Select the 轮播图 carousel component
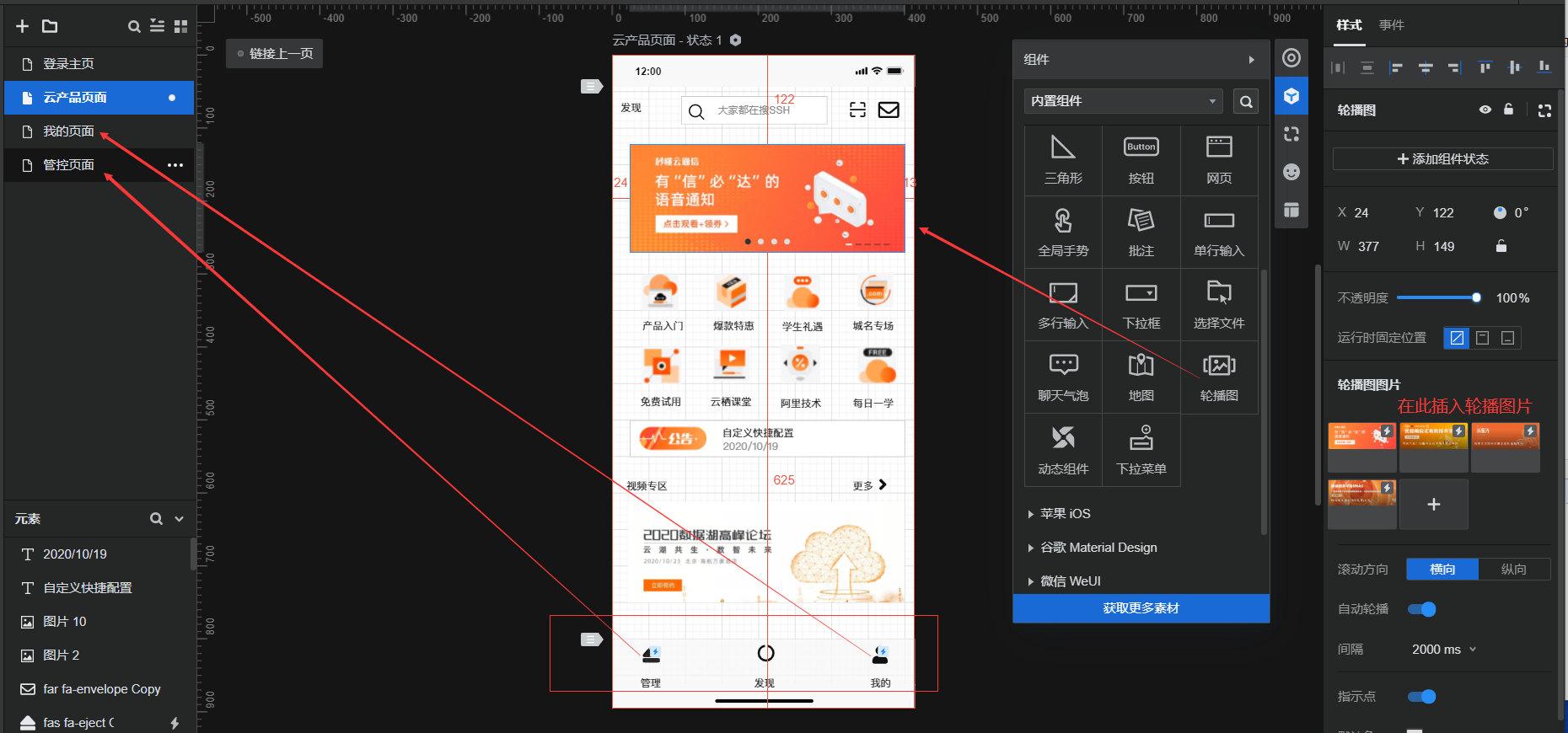The height and width of the screenshot is (733, 1568). (x=1219, y=377)
